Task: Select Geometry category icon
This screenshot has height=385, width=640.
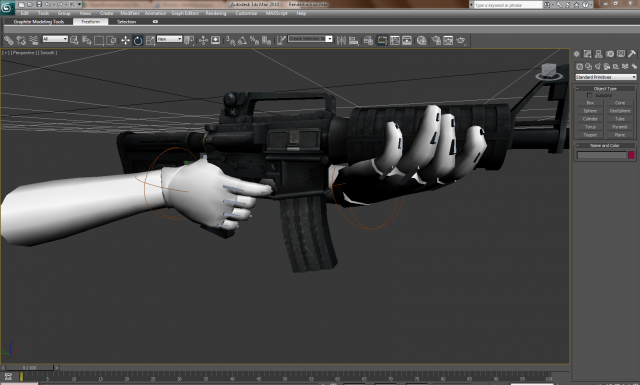Action: pyautogui.click(x=579, y=67)
